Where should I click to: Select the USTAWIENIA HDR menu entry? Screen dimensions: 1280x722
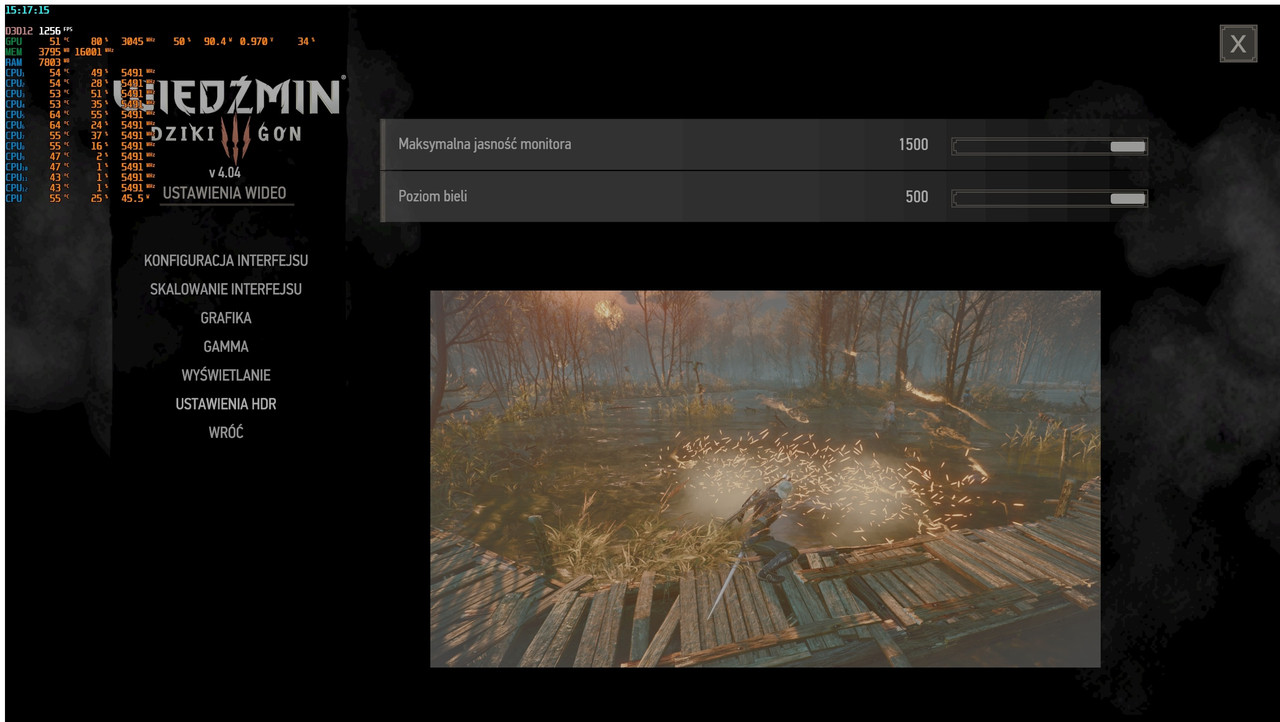(x=225, y=403)
